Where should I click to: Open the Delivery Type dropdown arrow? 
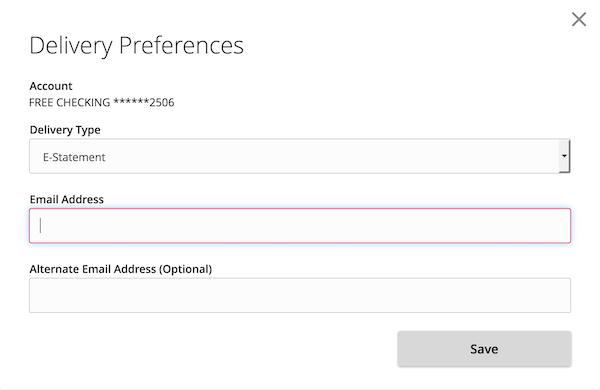[x=564, y=156]
